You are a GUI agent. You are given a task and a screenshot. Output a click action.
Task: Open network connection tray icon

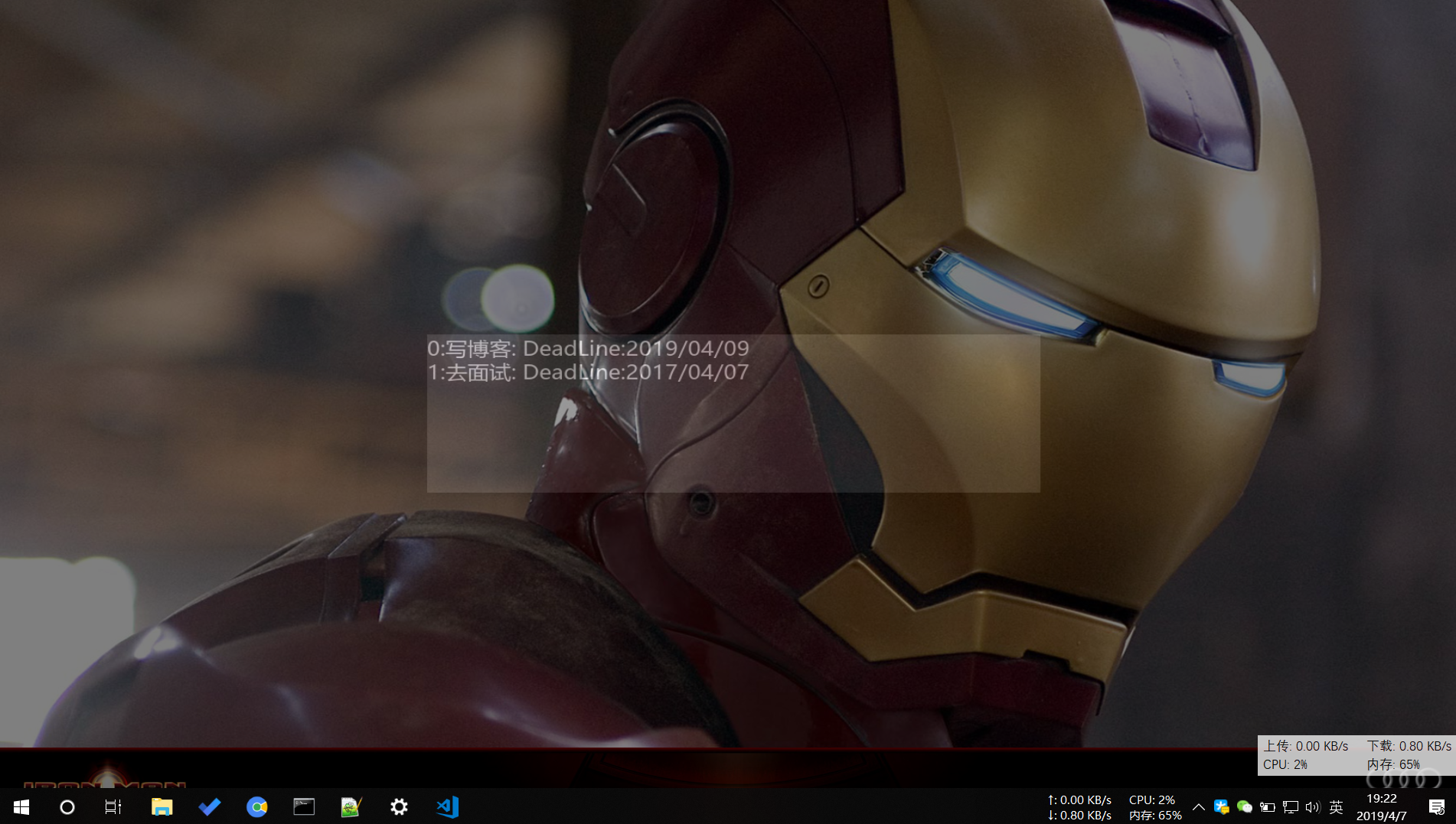tap(1291, 806)
